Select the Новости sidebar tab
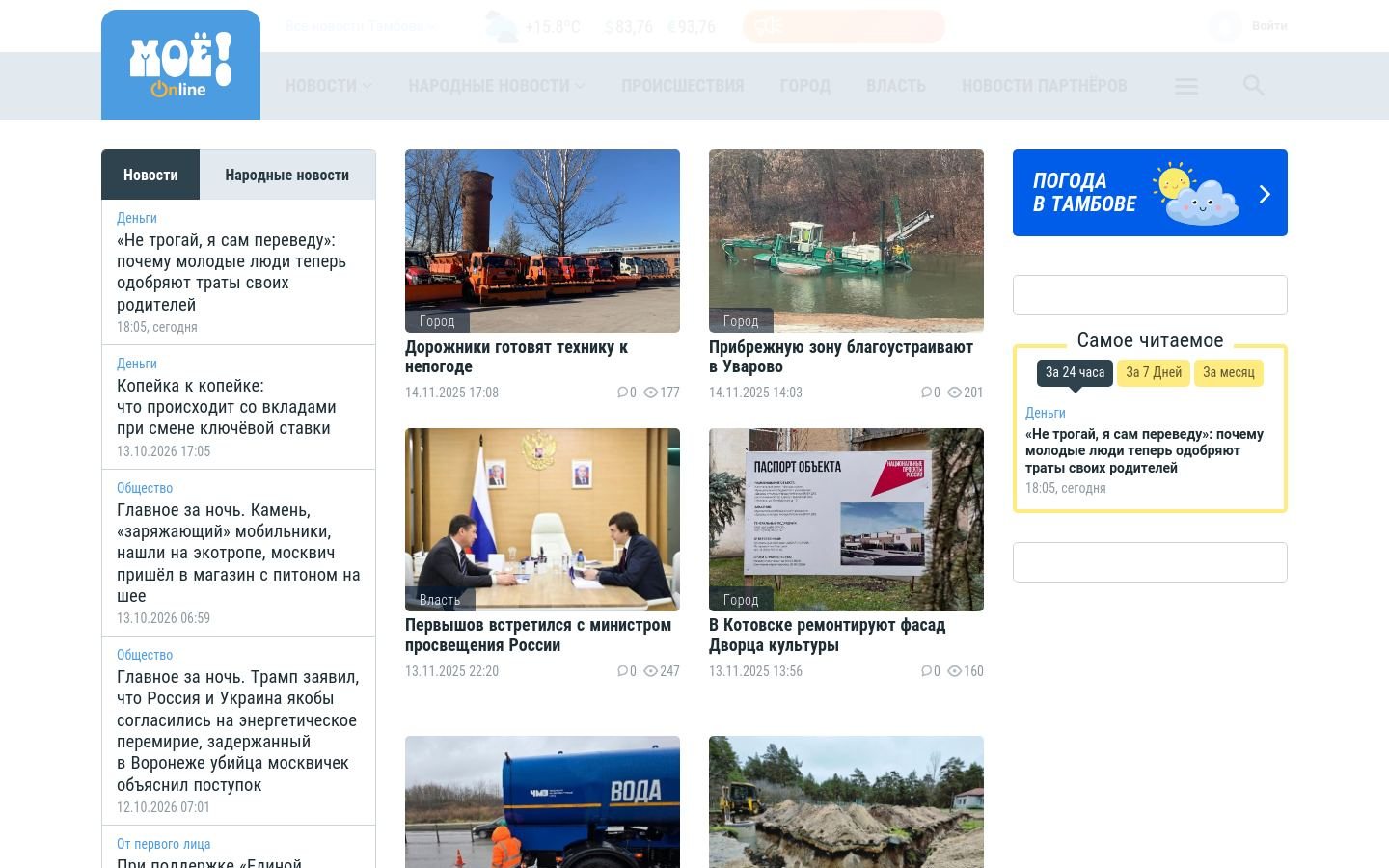This screenshot has height=868, width=1389. pos(150,175)
